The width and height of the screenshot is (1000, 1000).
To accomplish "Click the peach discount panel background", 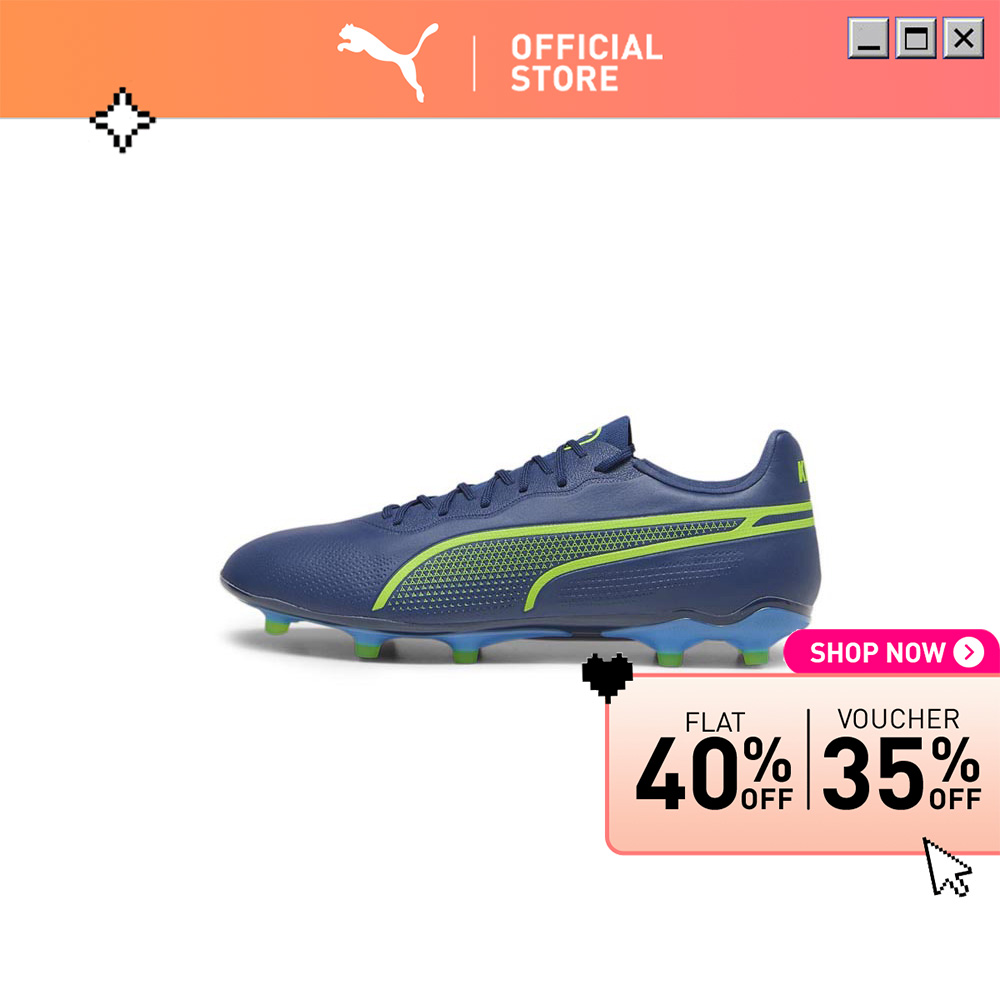I will click(804, 764).
